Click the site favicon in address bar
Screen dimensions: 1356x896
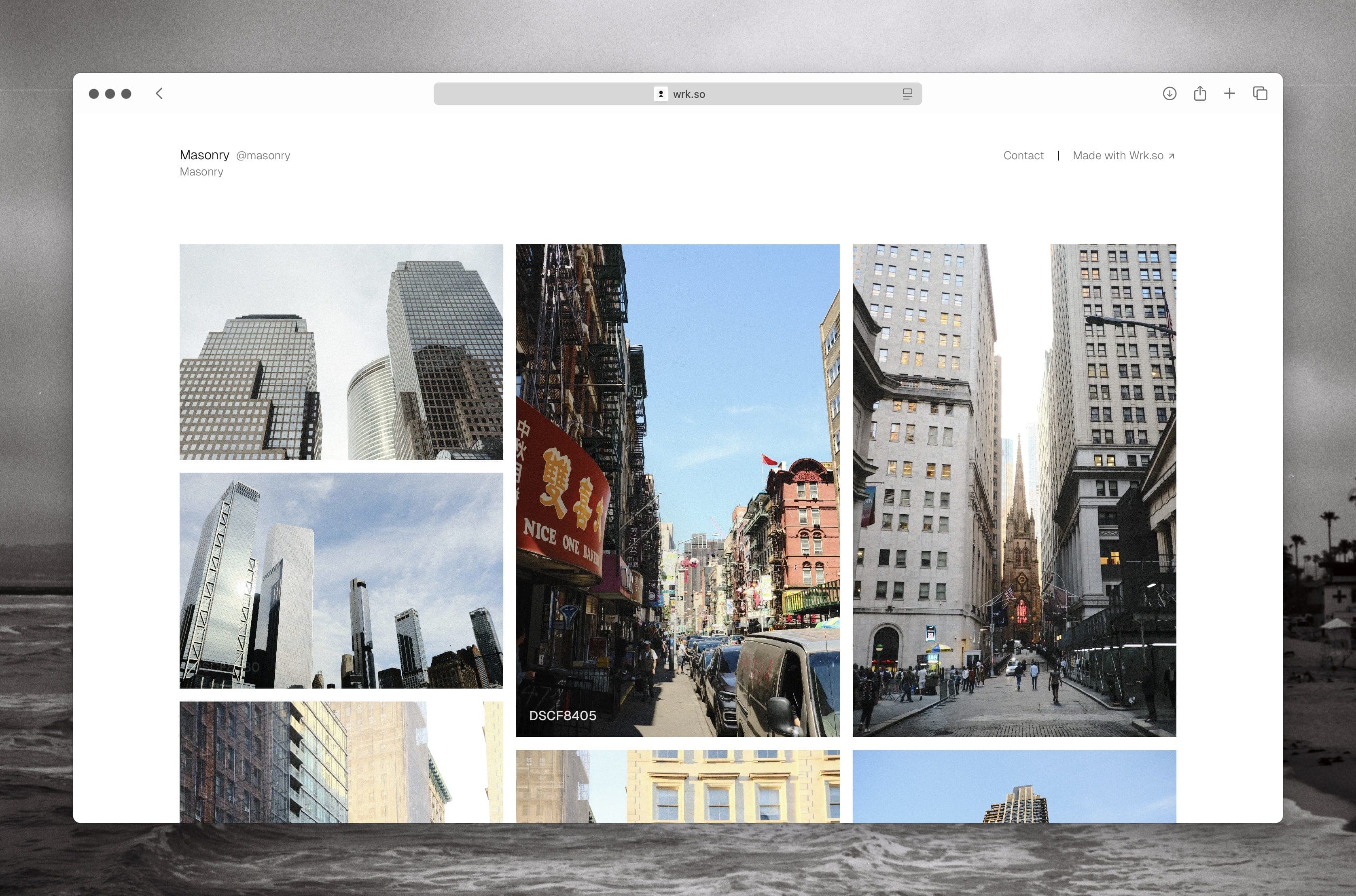coord(660,94)
